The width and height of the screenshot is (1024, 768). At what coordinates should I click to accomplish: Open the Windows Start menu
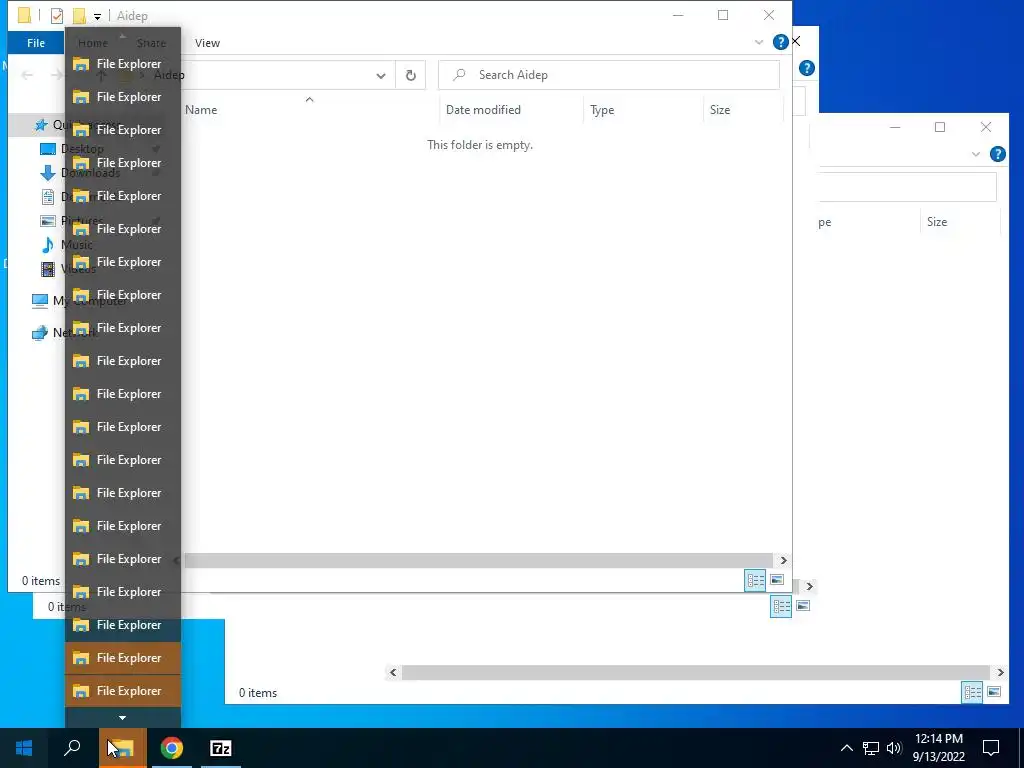pyautogui.click(x=24, y=748)
